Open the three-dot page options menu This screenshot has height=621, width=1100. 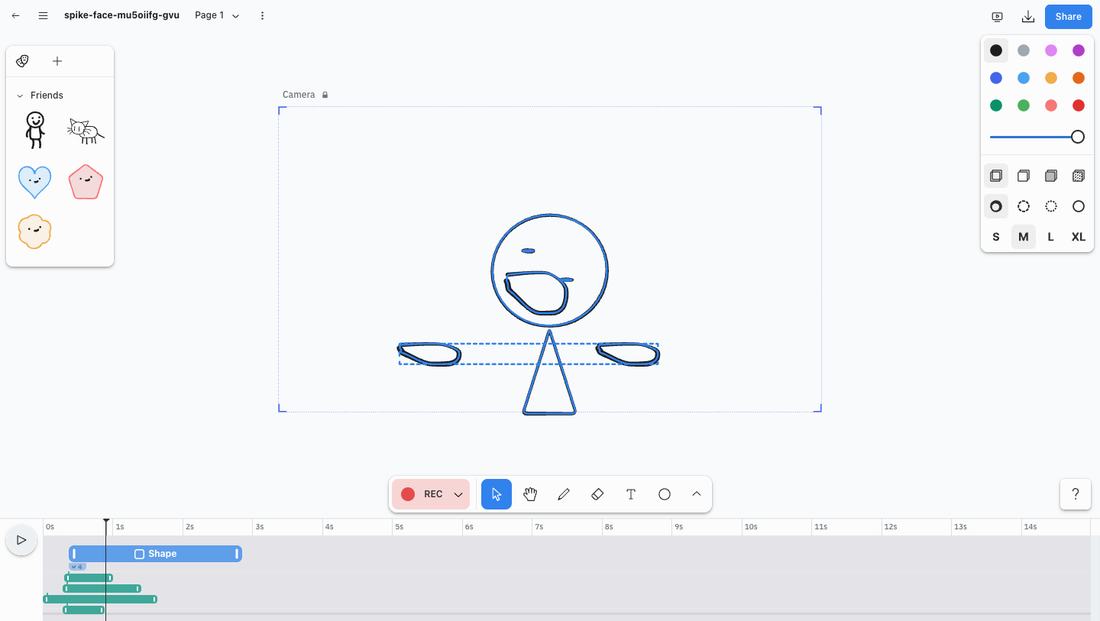coord(262,15)
